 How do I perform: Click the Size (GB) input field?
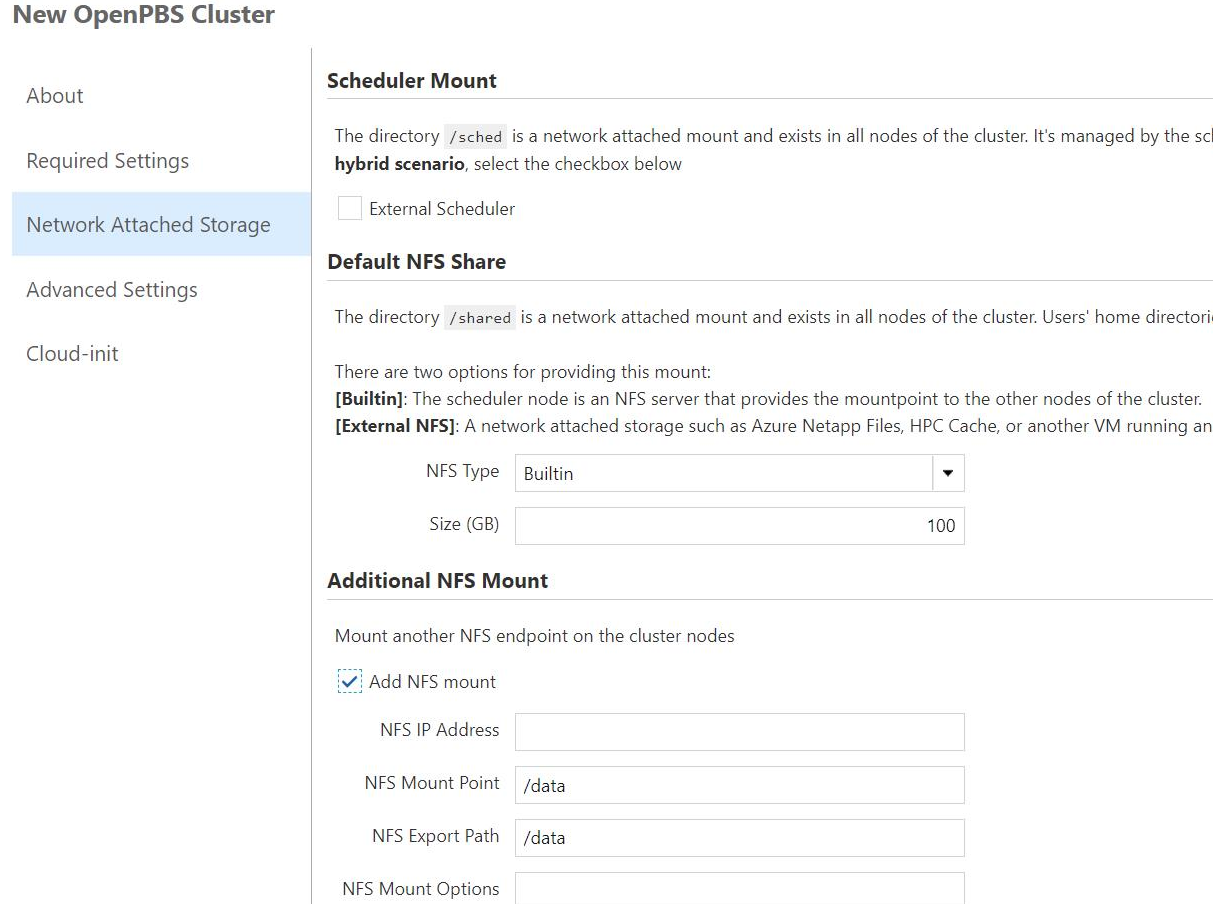pos(739,525)
